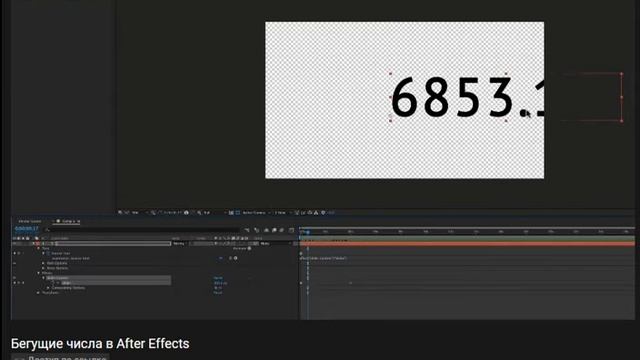The width and height of the screenshot is (640, 360).
Task: Open the expression language menu icon
Action: 236,258
